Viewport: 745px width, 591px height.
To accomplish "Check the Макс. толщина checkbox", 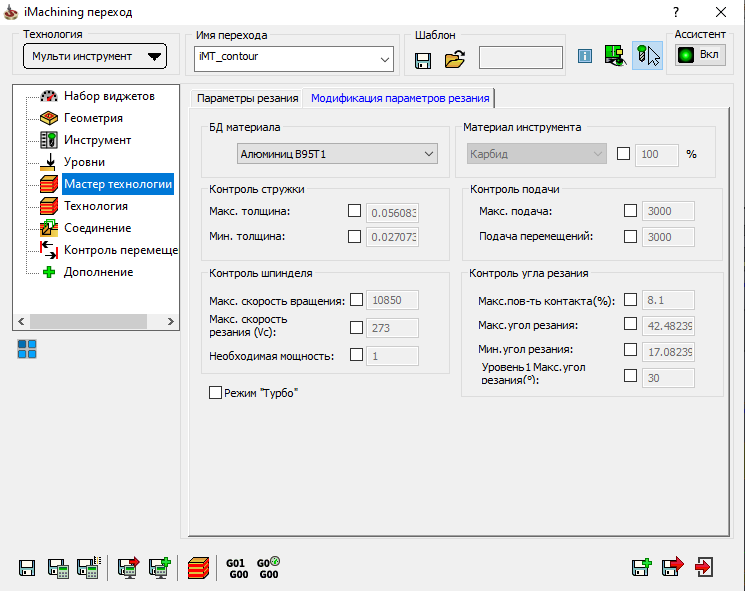I will [x=354, y=210].
